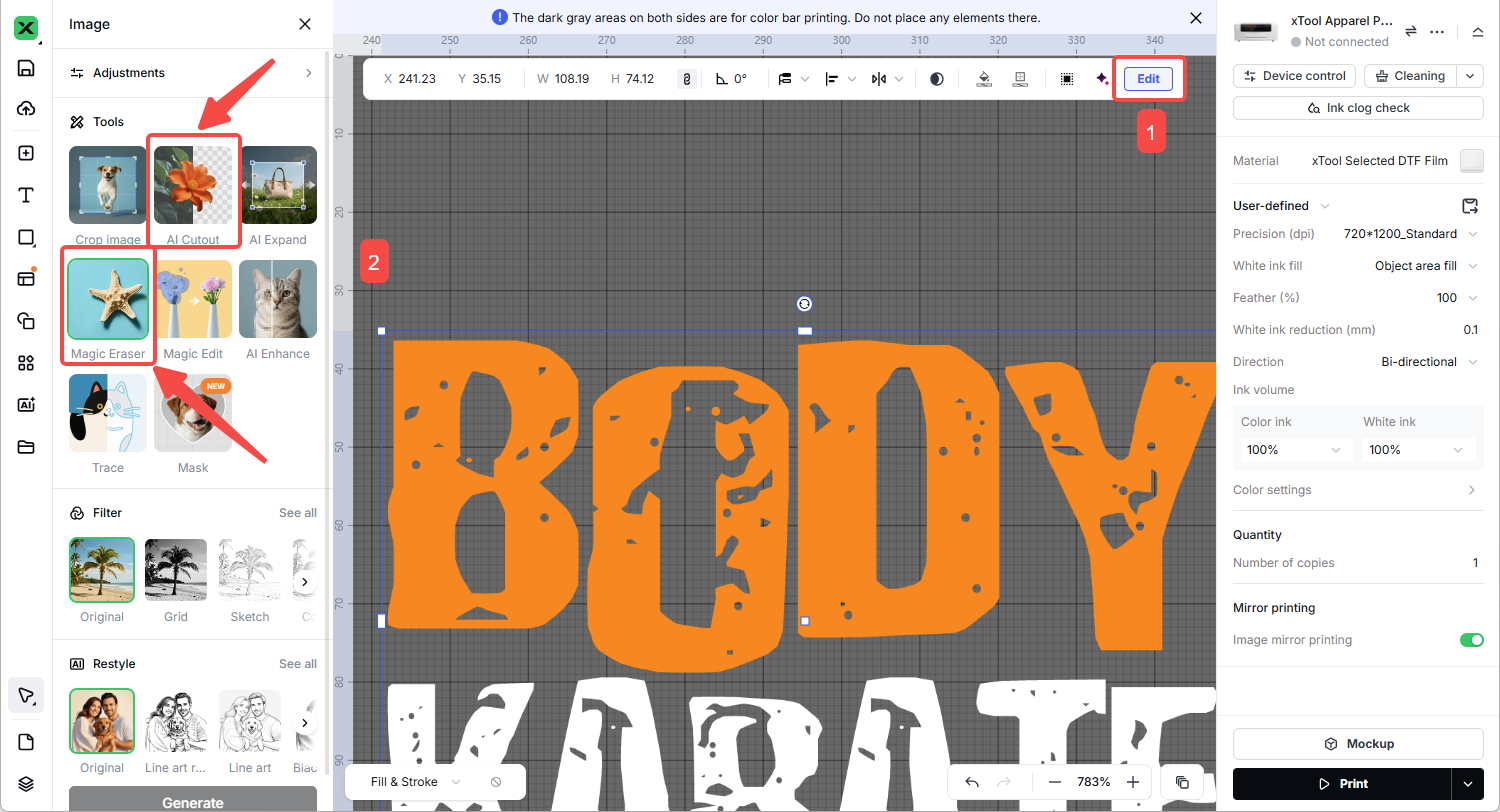Click the cloud upload icon
This screenshot has width=1500, height=812.
(26, 108)
